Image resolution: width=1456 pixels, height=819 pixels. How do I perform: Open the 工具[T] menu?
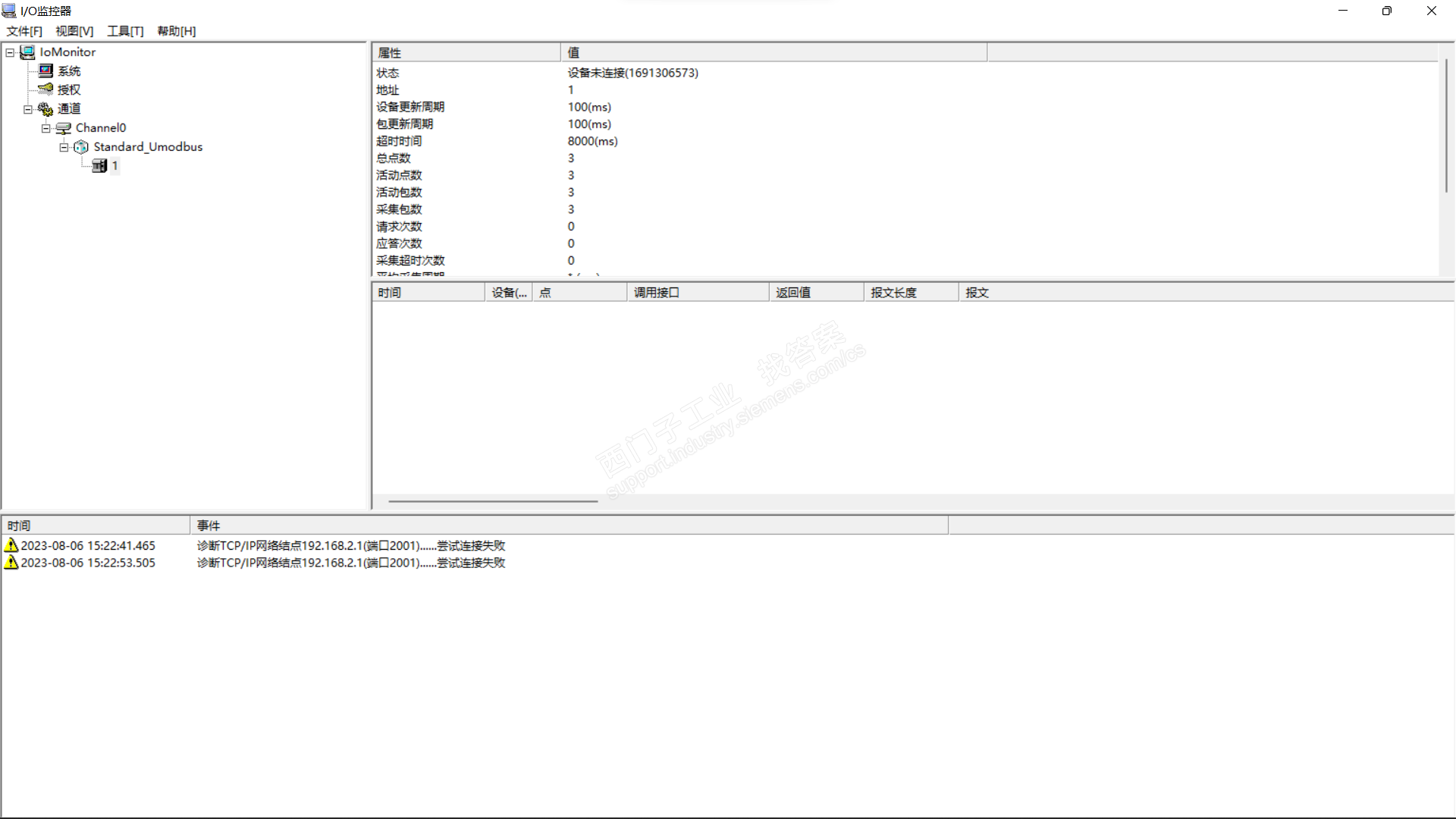125,31
